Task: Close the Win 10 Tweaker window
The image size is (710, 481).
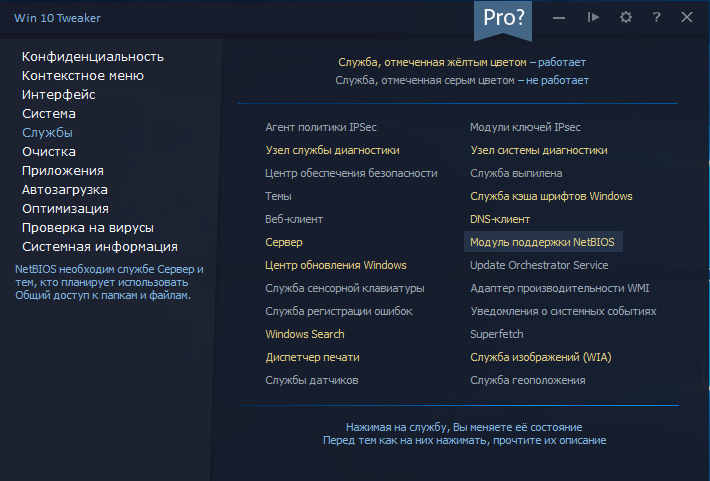Action: point(687,18)
